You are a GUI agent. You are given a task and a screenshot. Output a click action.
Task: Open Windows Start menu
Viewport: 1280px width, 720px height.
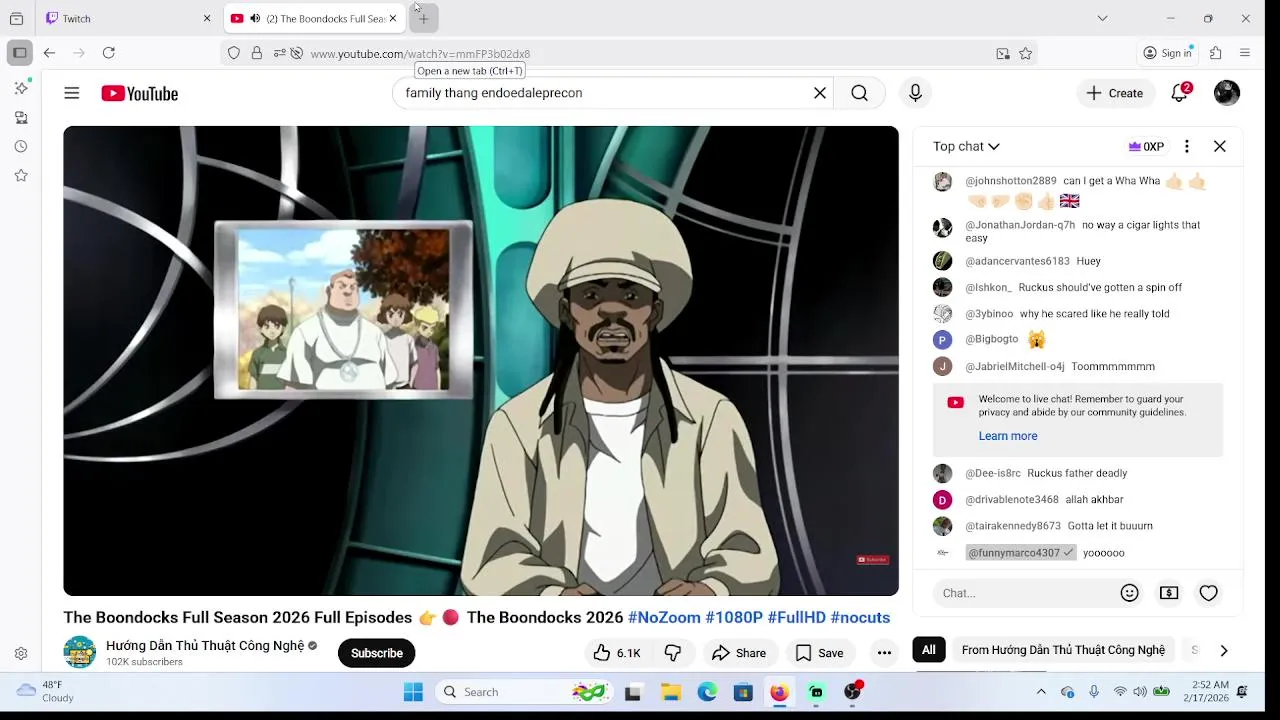tap(413, 692)
